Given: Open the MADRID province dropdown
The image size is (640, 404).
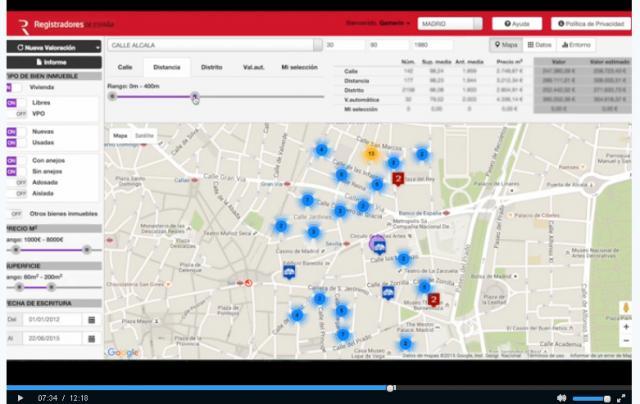Looking at the screenshot, I should coord(449,24).
